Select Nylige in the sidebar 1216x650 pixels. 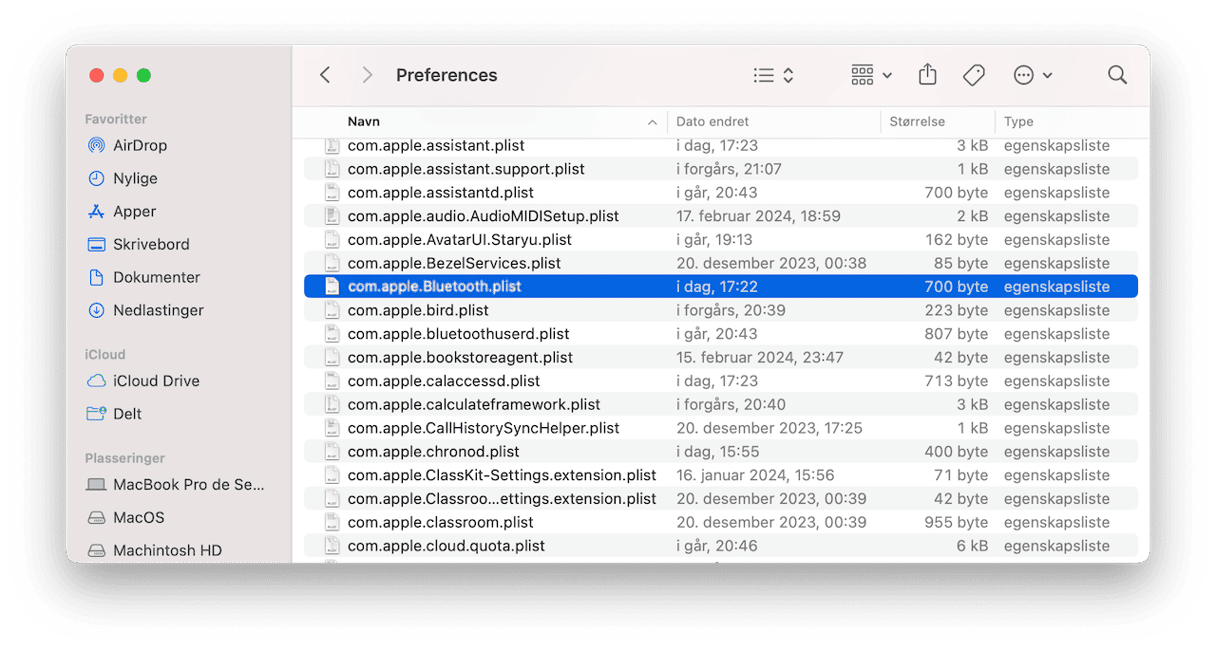coord(135,178)
